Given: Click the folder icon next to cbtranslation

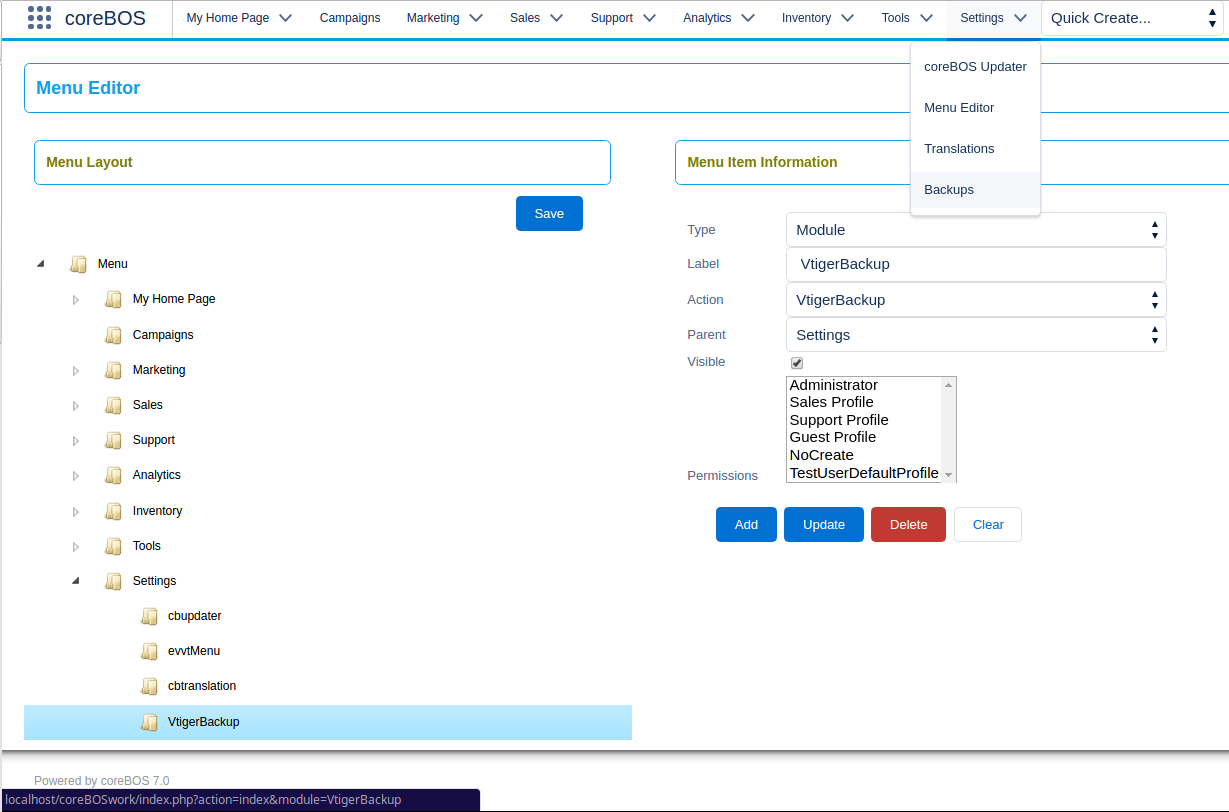Looking at the screenshot, I should (x=149, y=686).
